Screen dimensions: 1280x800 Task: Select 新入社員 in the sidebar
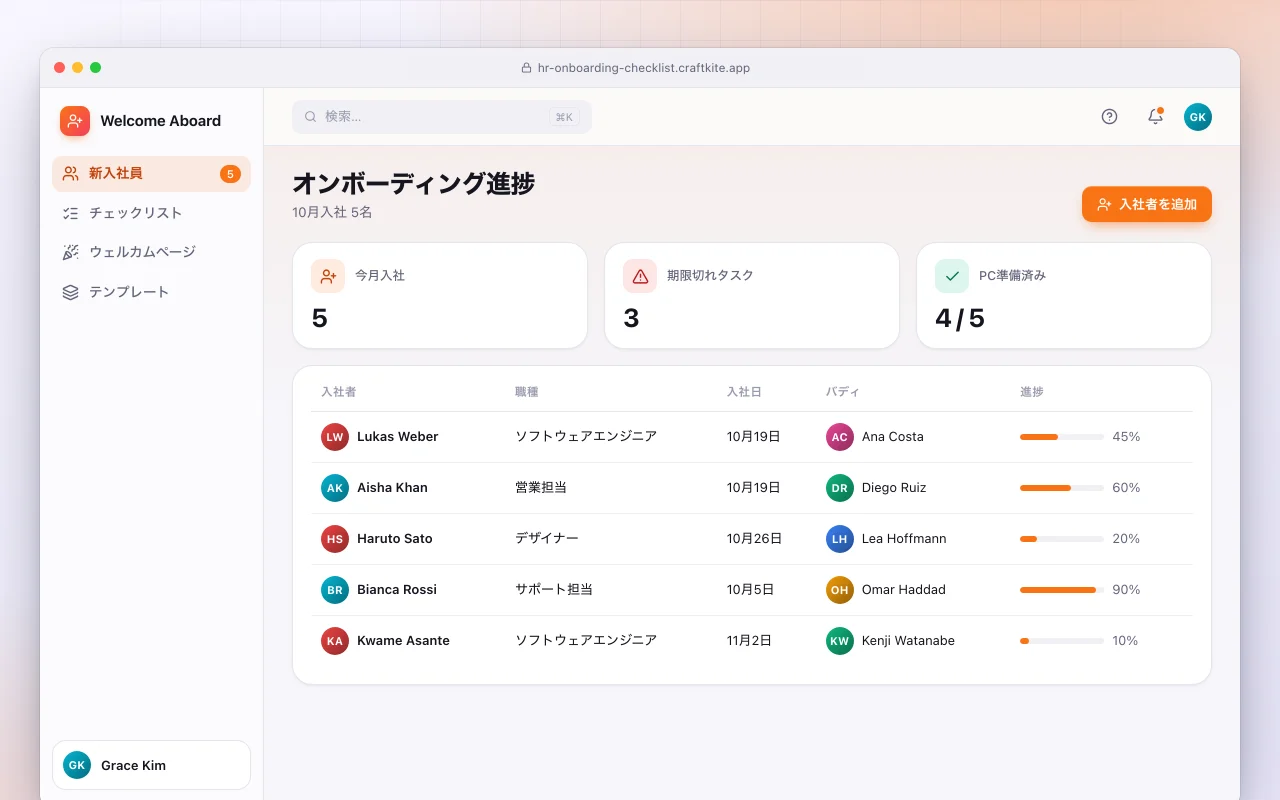(x=151, y=174)
